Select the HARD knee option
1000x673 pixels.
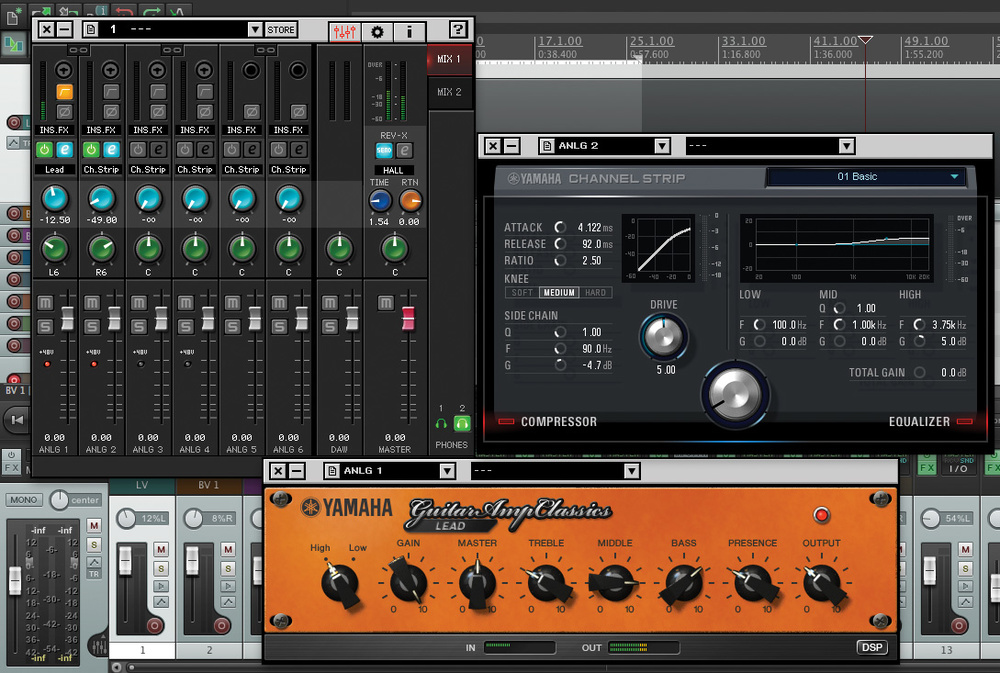tap(596, 293)
